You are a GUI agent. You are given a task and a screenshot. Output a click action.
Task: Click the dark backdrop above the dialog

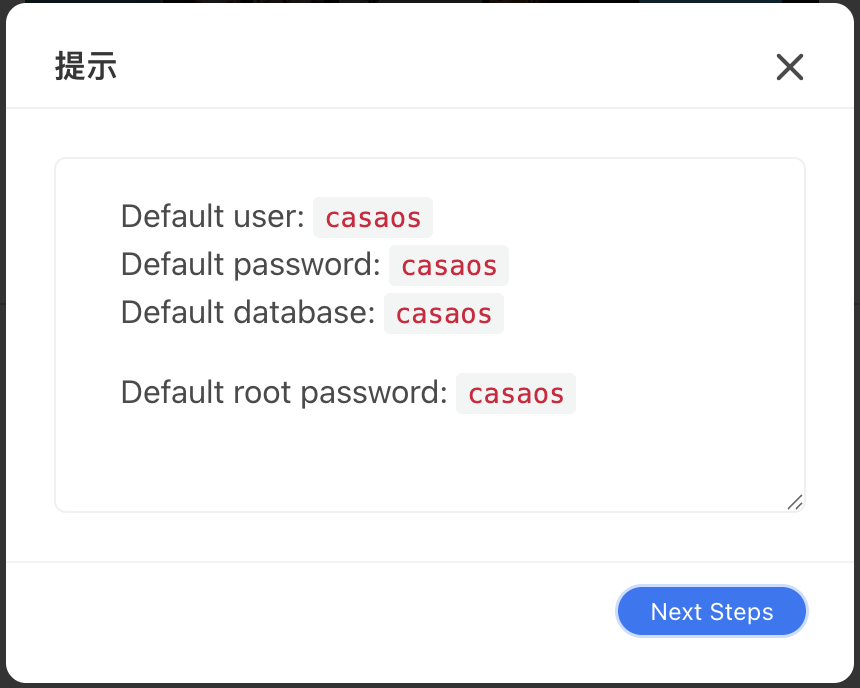(430, 1)
